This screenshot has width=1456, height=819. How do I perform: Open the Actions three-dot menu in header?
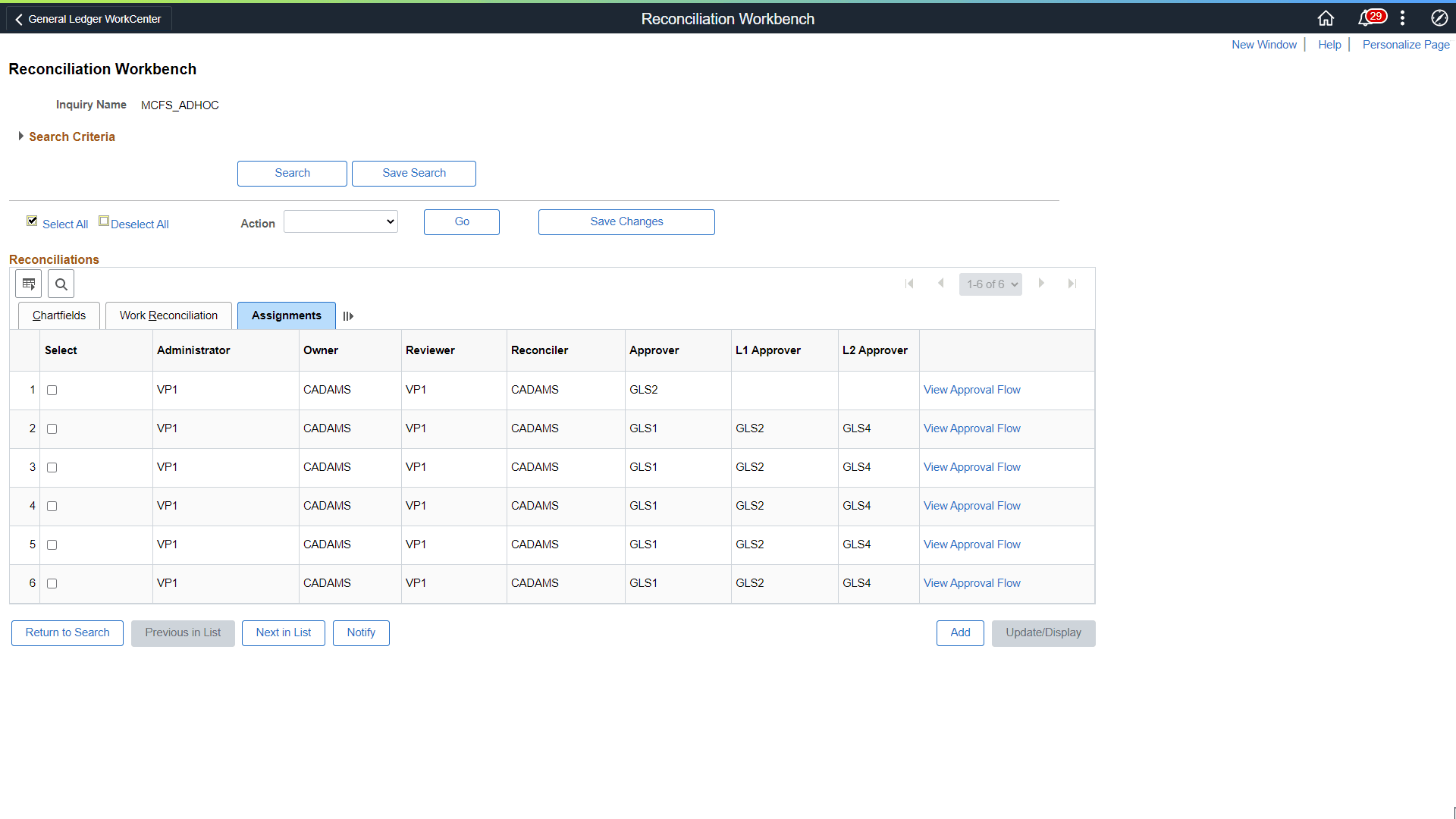tap(1401, 17)
